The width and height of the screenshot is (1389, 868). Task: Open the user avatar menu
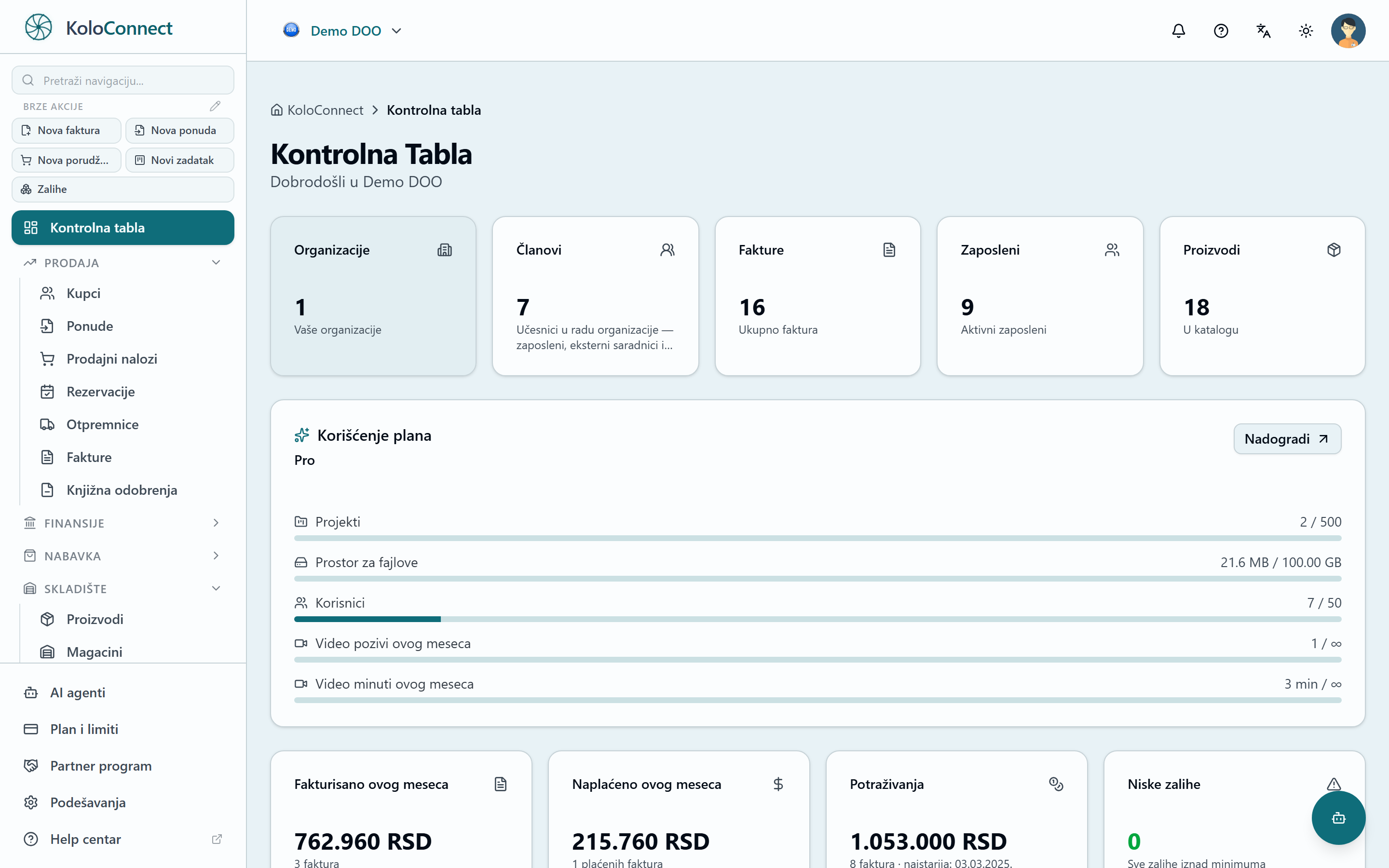pyautogui.click(x=1348, y=31)
